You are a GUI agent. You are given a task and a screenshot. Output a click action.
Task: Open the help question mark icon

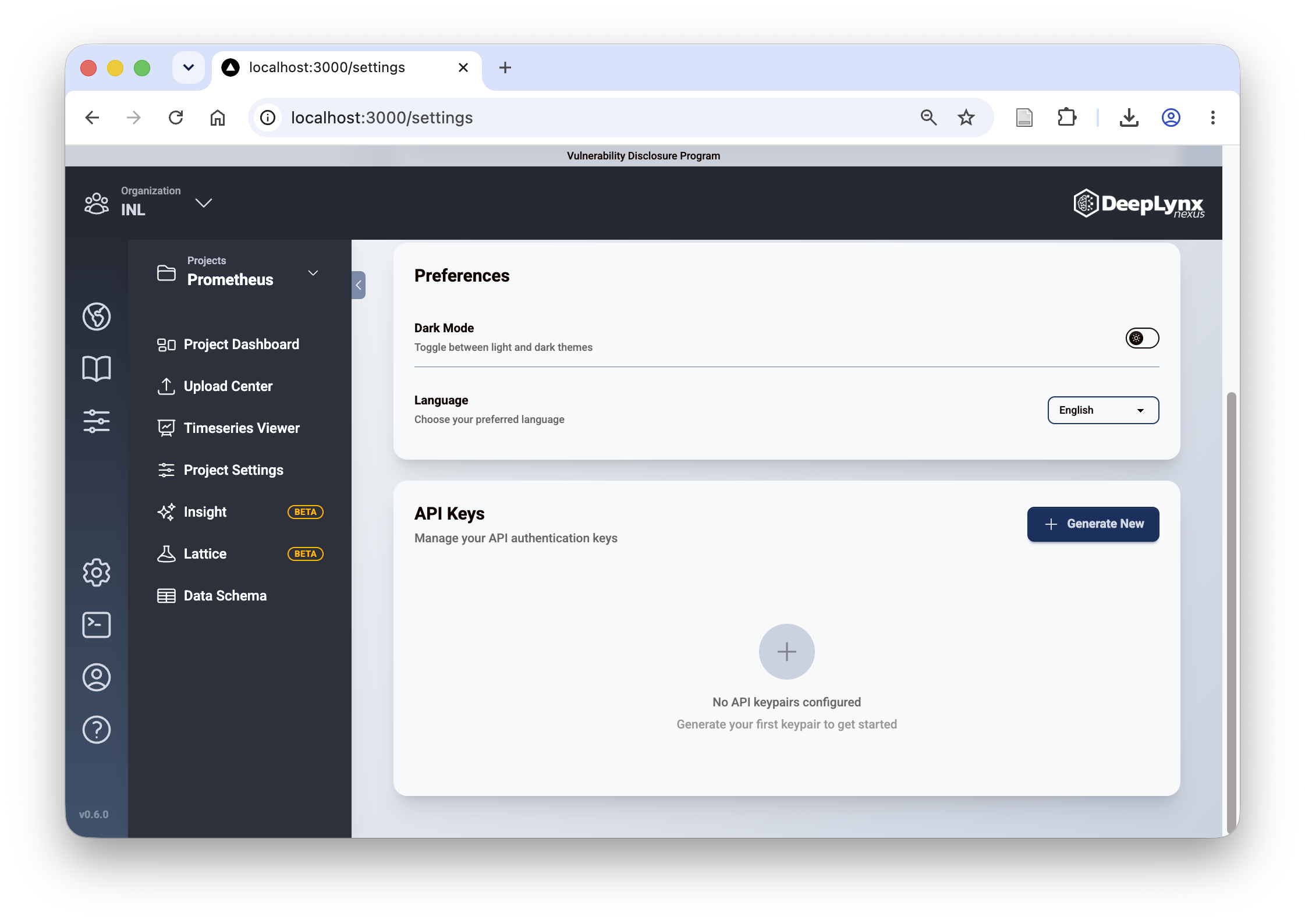[x=97, y=730]
